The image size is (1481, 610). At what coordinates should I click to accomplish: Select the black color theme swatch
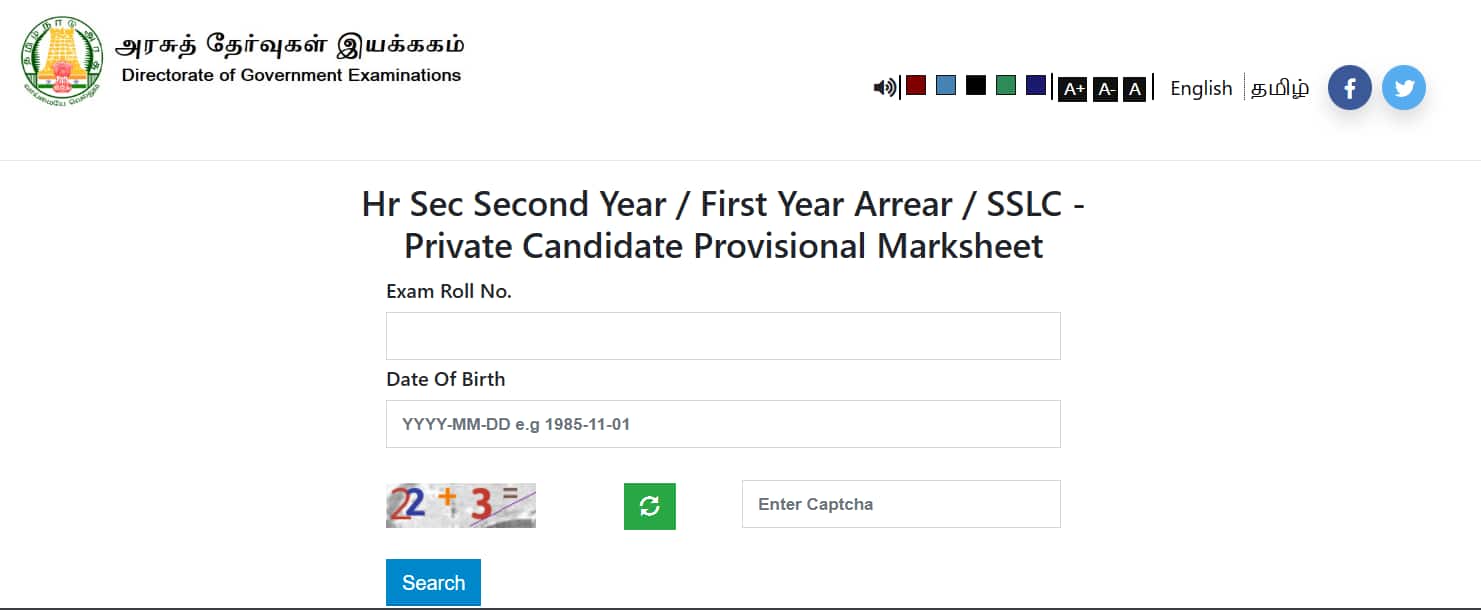click(976, 85)
